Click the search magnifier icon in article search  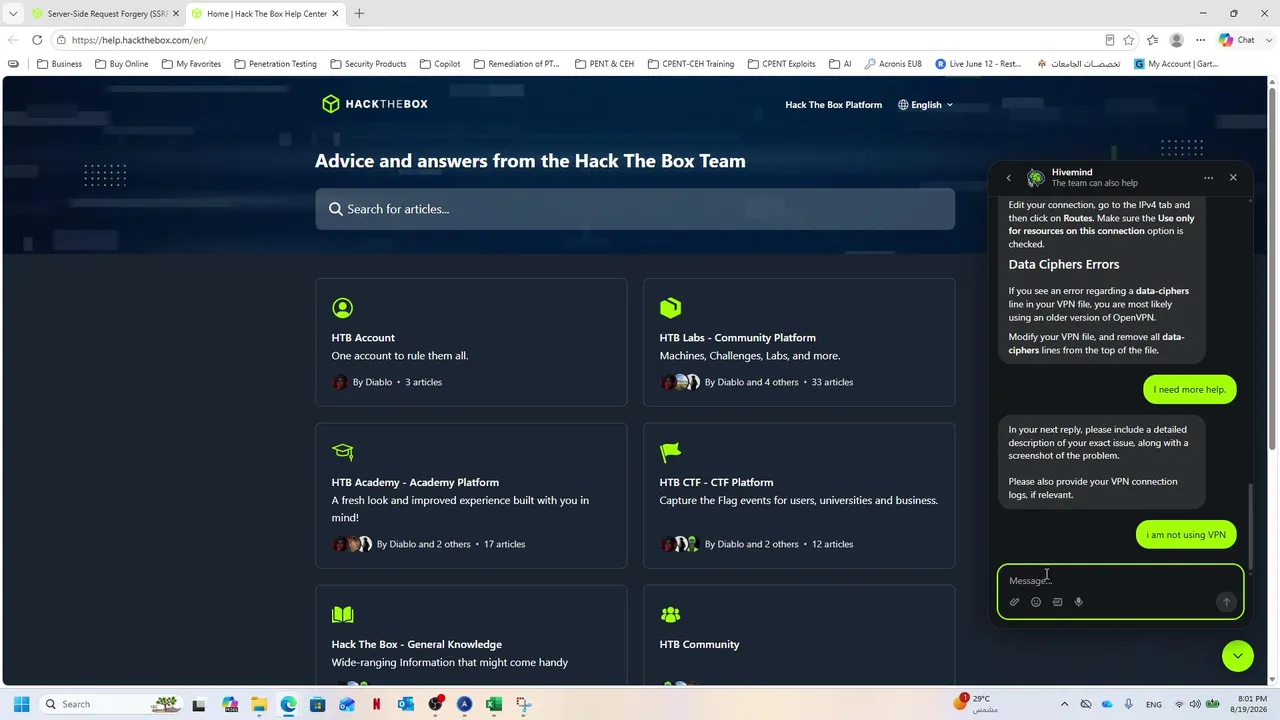tap(336, 209)
